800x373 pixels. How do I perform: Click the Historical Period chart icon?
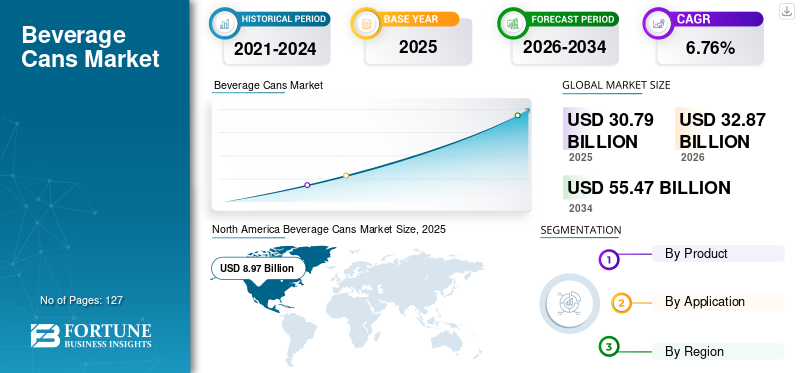click(223, 23)
